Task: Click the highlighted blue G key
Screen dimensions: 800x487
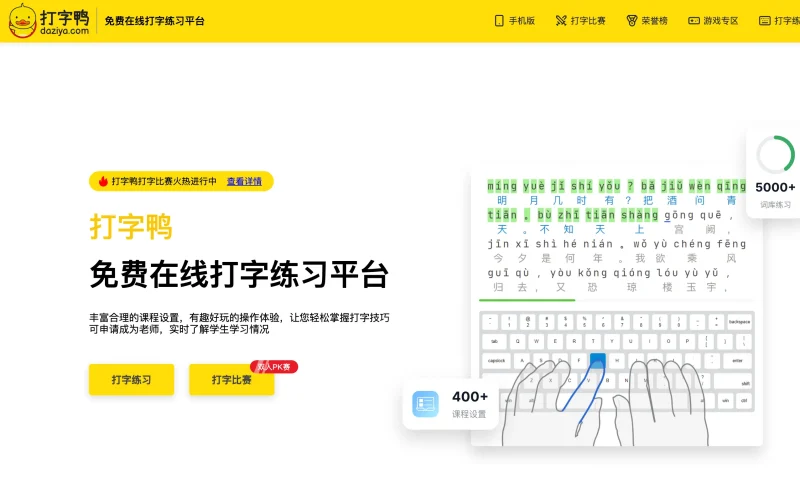Action: 597,361
